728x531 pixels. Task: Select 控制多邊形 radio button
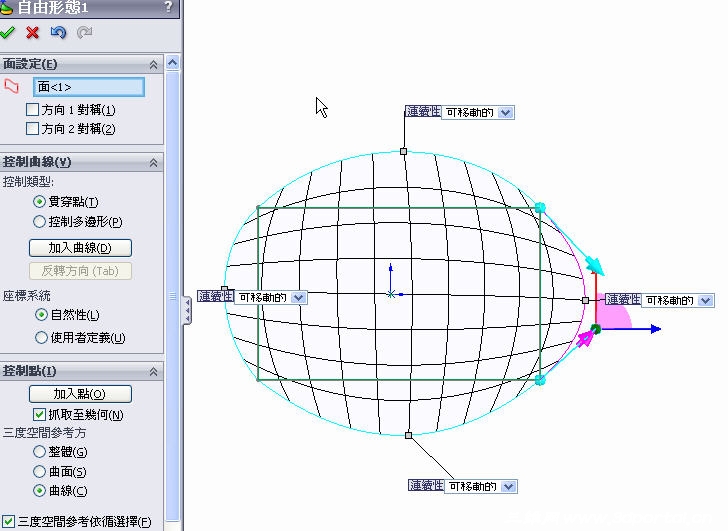[39, 221]
